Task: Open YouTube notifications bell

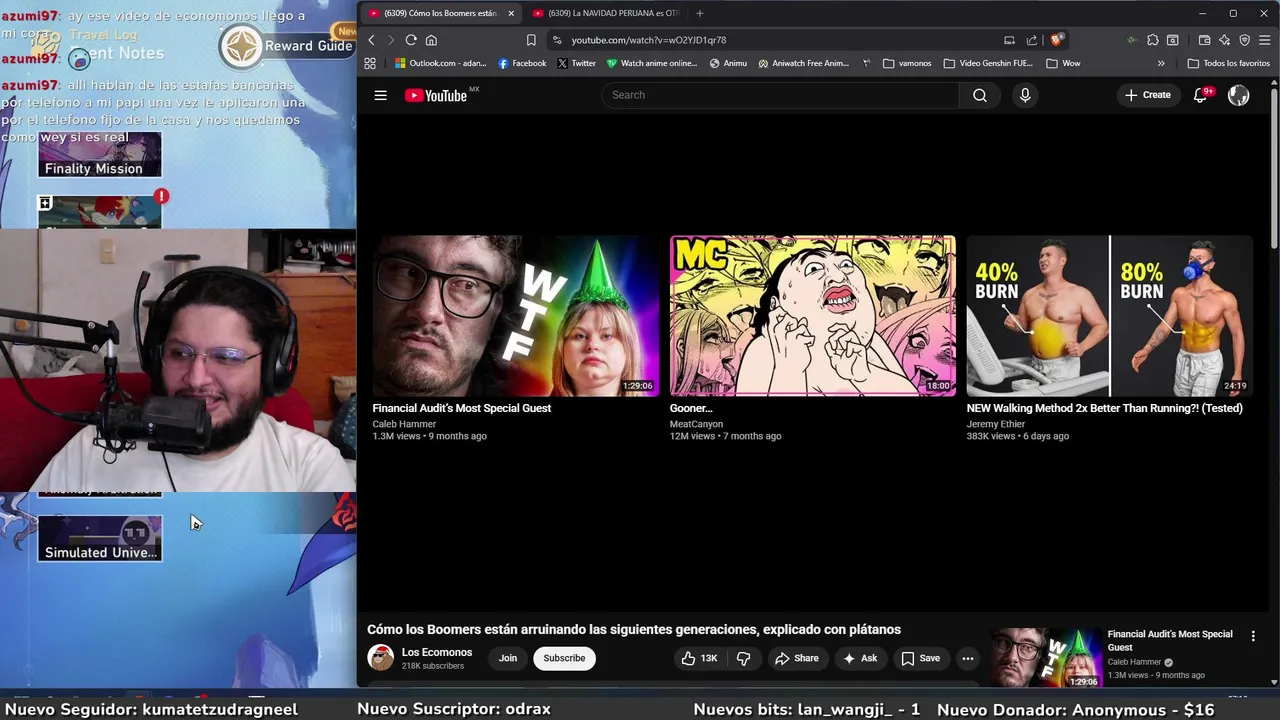Action: click(x=1201, y=95)
